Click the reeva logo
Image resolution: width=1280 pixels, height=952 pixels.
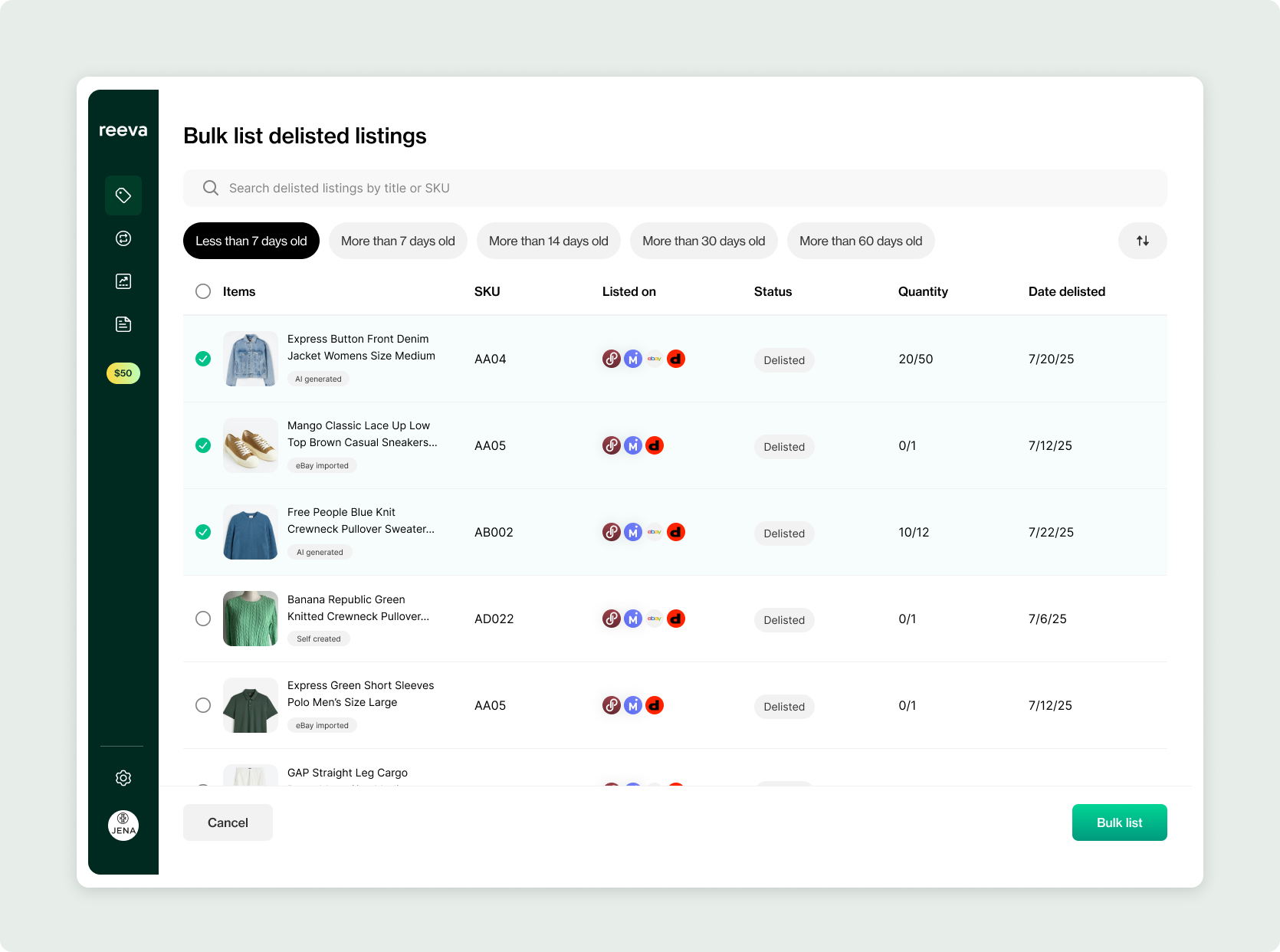123,130
